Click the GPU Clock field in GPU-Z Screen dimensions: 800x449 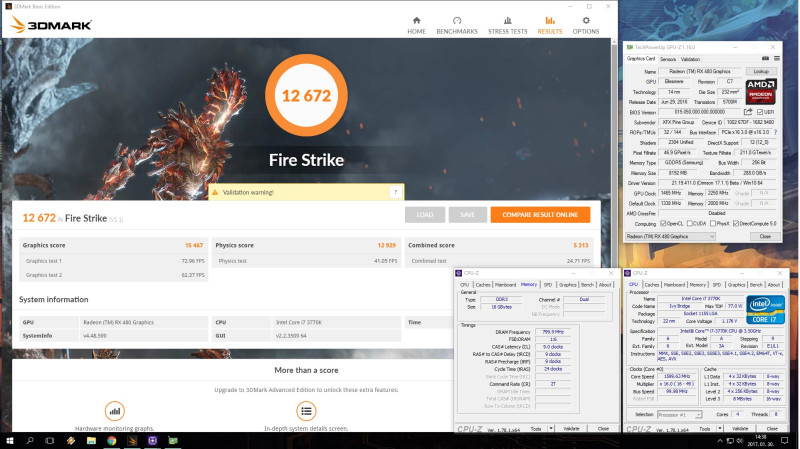click(x=671, y=193)
